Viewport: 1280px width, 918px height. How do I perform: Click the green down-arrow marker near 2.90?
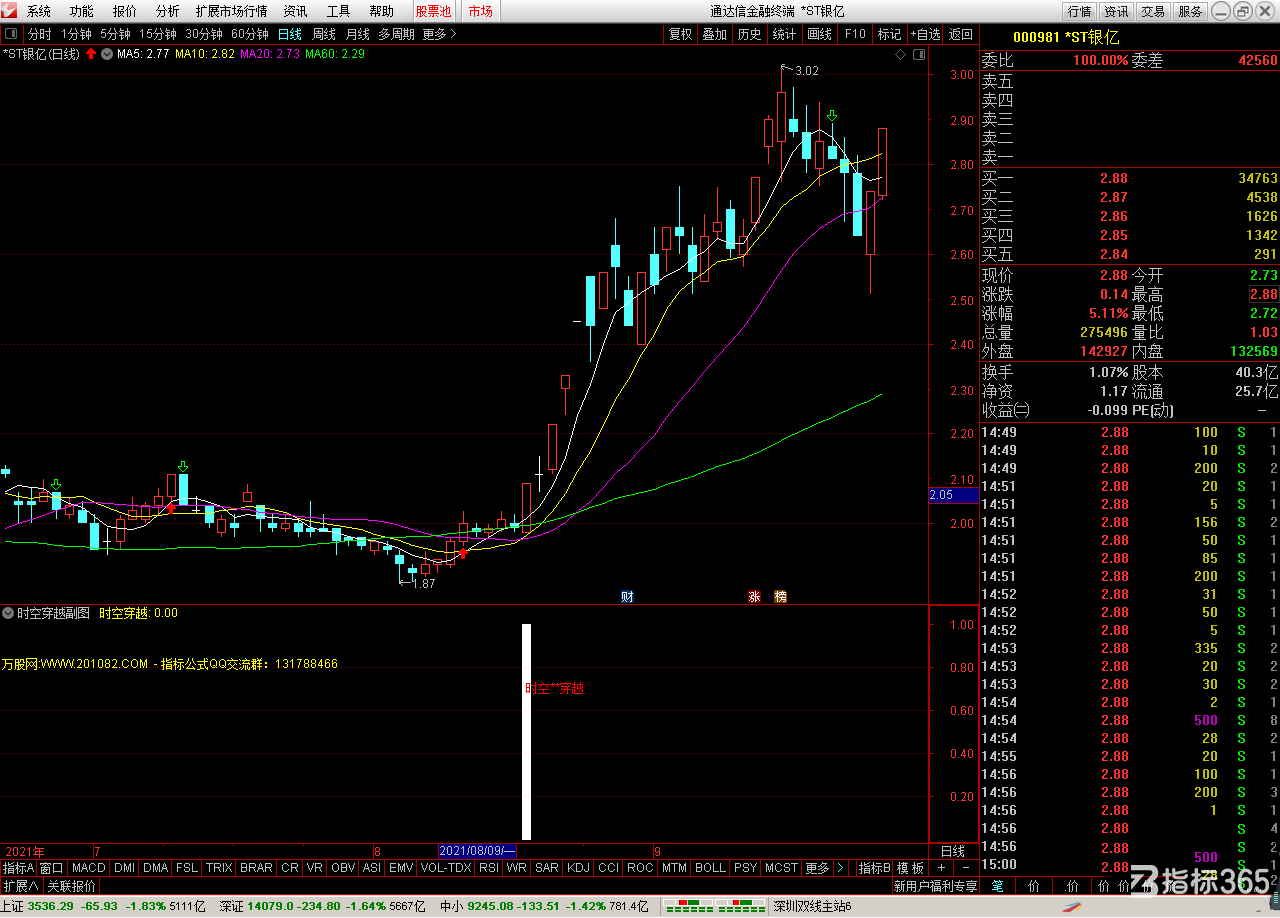click(831, 117)
